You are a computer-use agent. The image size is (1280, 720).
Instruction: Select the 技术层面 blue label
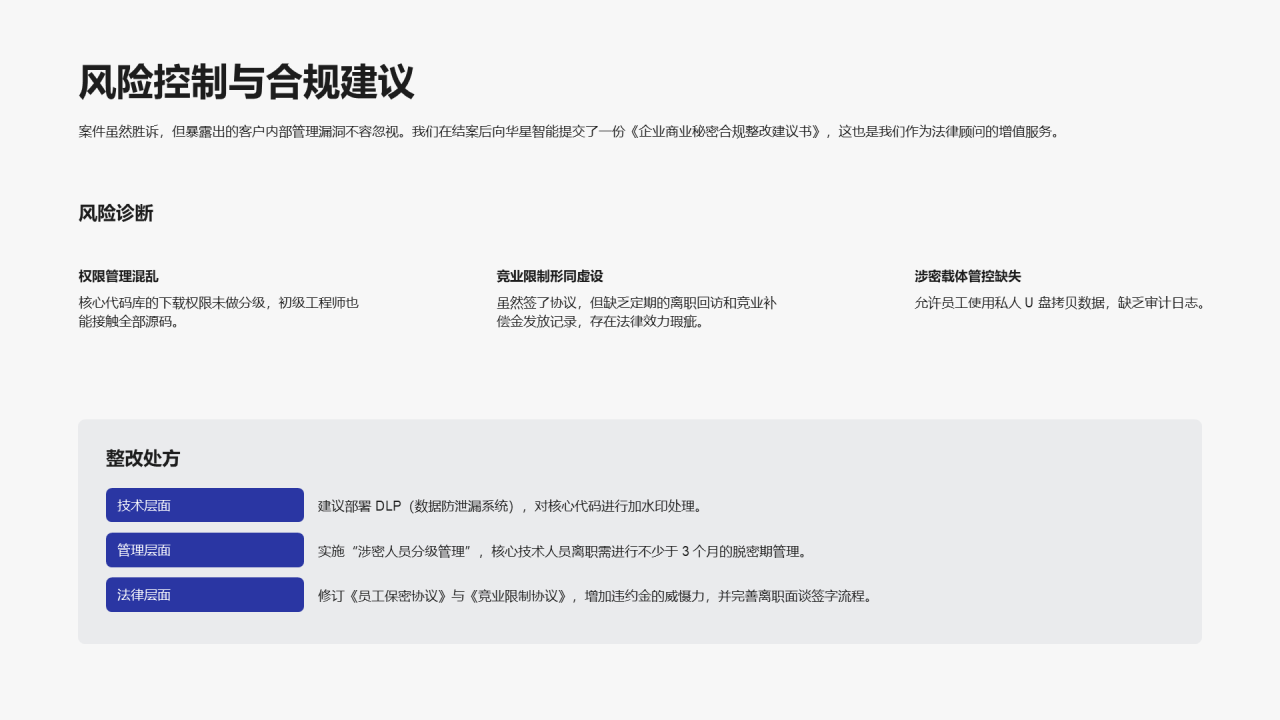[204, 505]
